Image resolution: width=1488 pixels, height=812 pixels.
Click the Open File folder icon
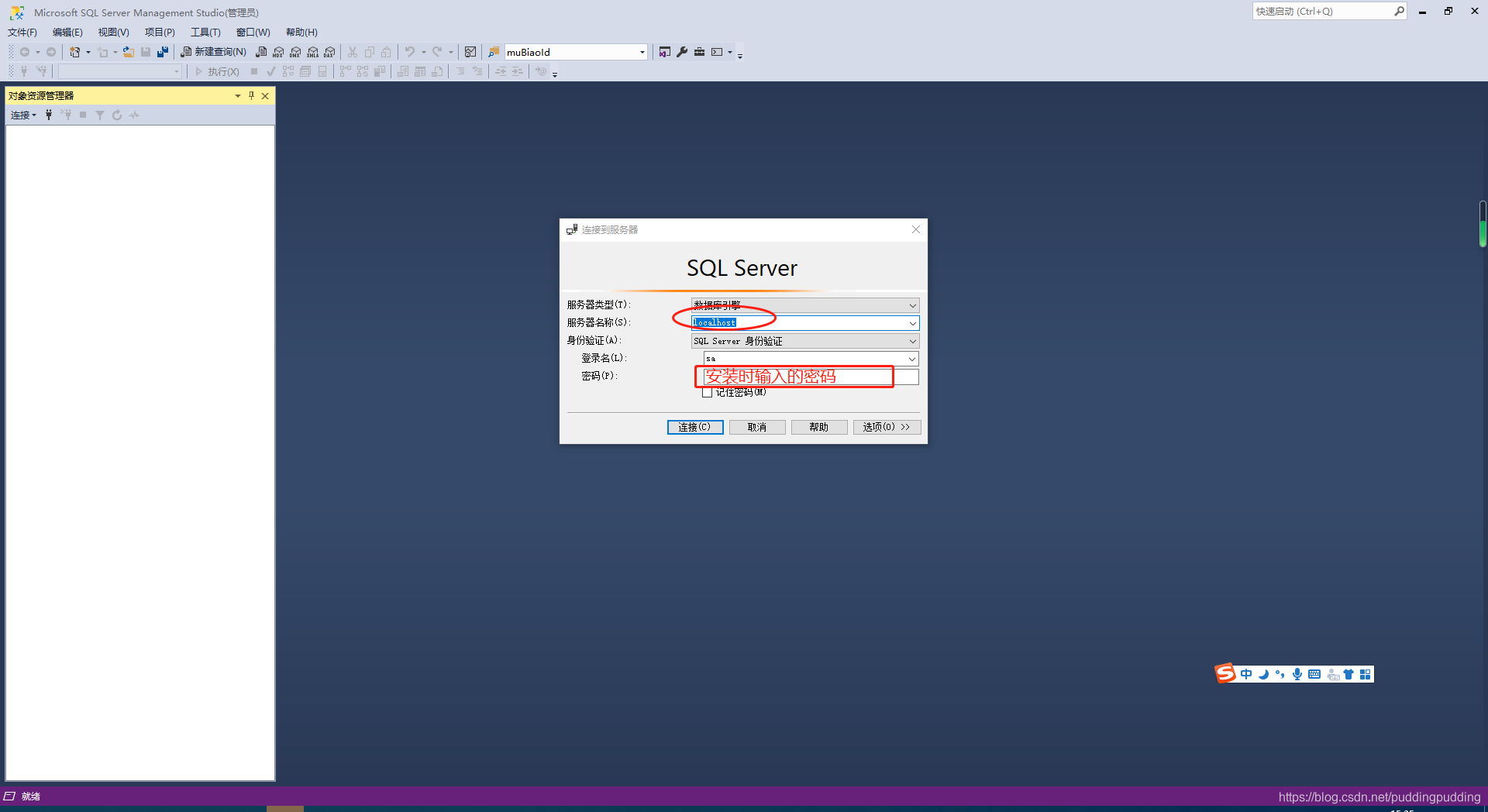click(x=129, y=52)
